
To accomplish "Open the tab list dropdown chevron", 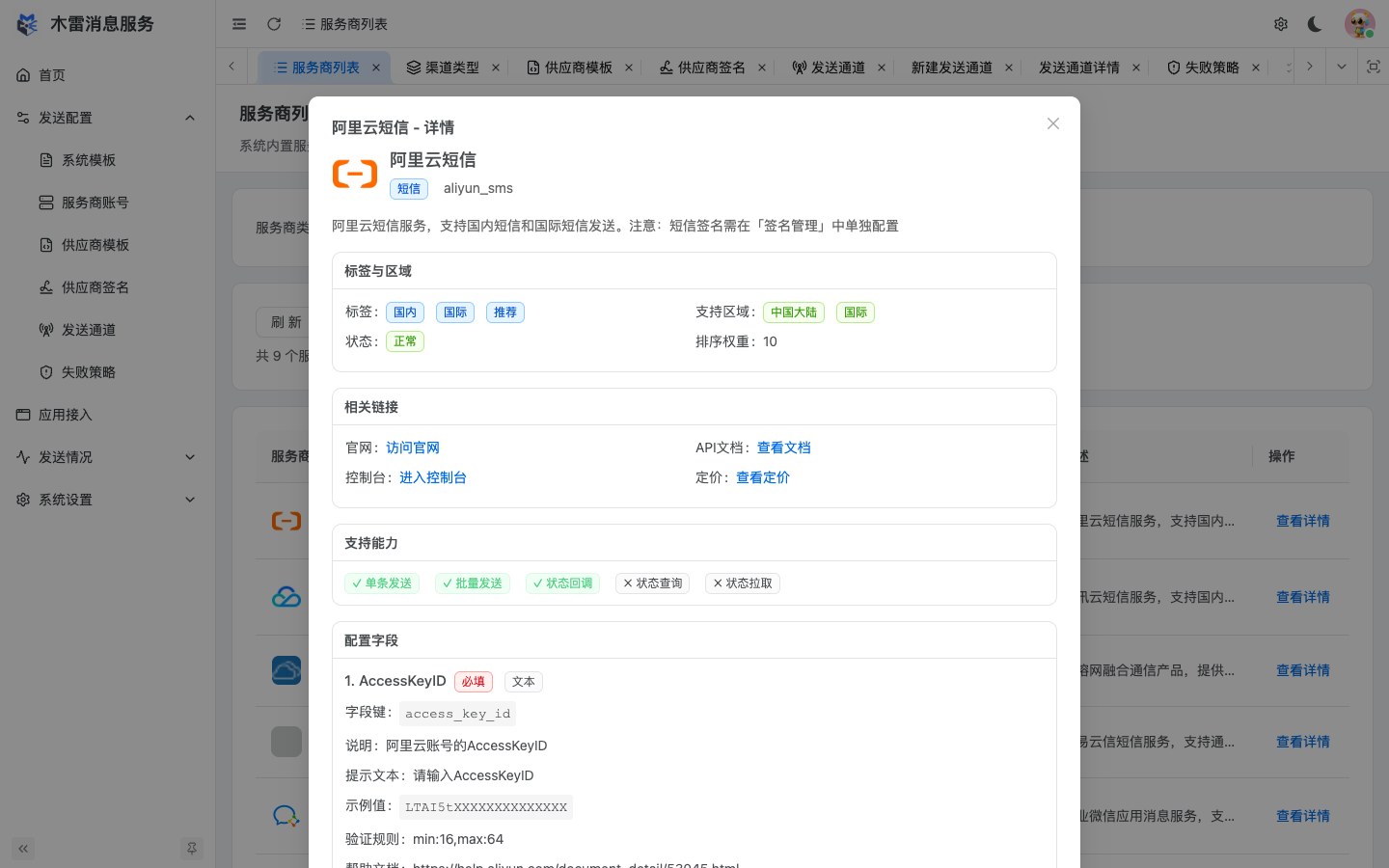I will (x=1341, y=67).
